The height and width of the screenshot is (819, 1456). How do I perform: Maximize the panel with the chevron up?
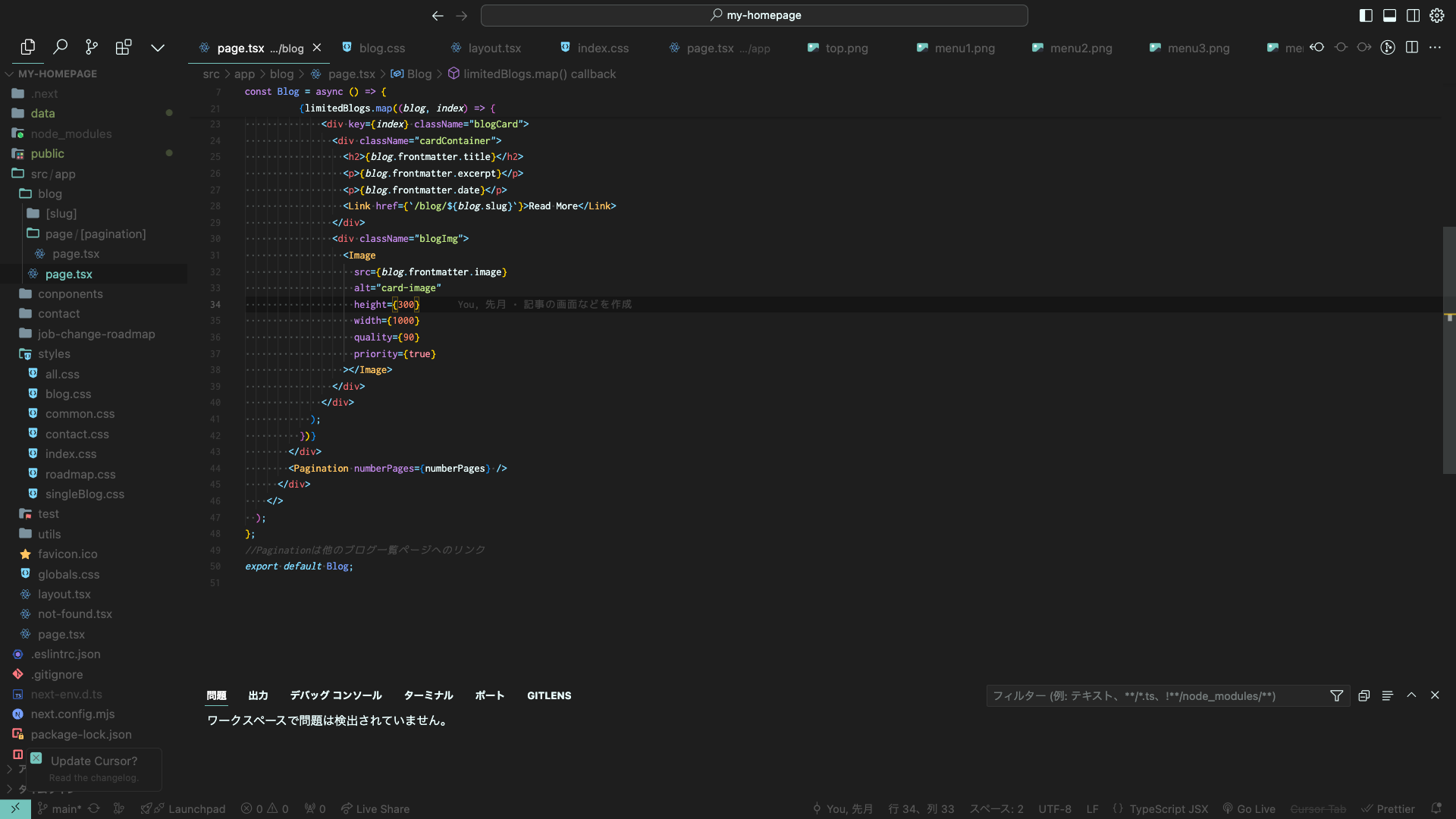click(x=1411, y=695)
